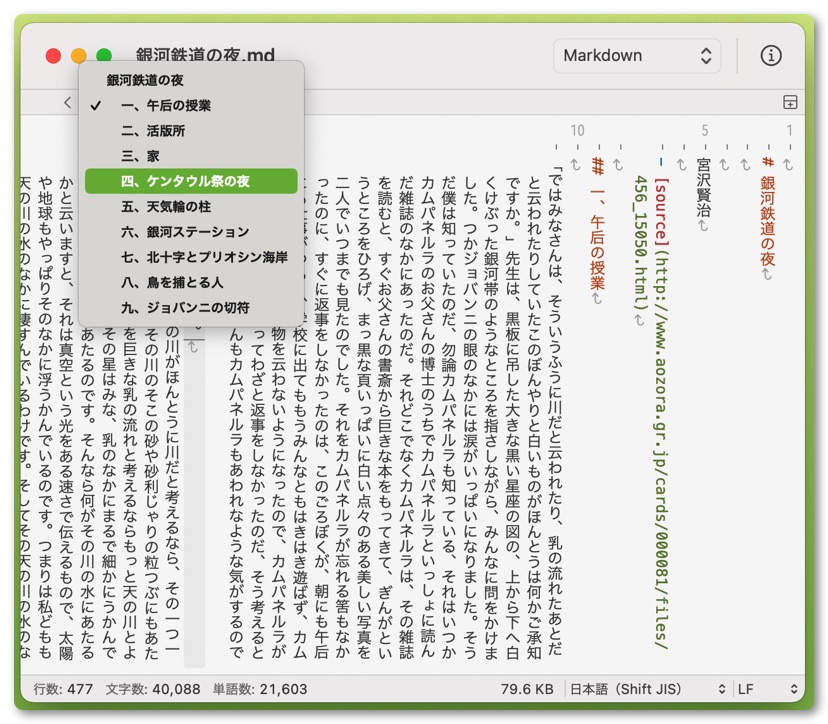The width and height of the screenshot is (828, 724).
Task: Select 銀河鉄道の夜 title in outline menu
Action: coord(145,80)
